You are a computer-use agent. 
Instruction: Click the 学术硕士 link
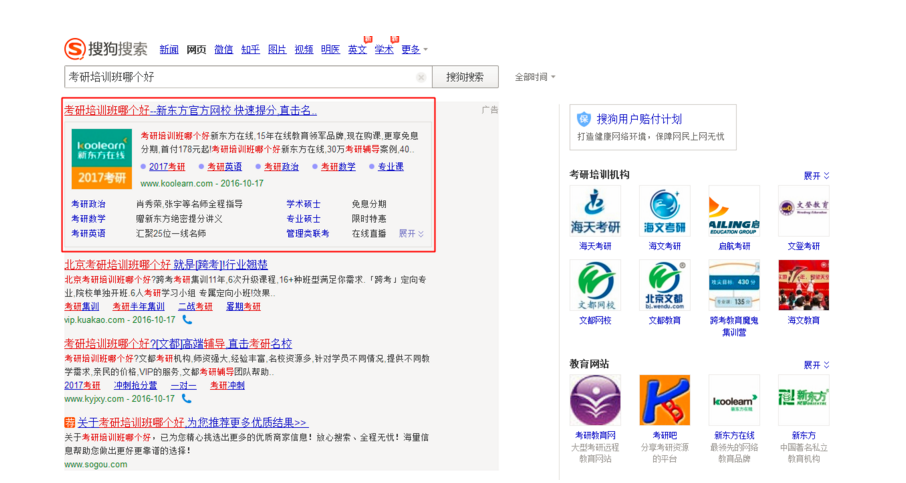(x=303, y=204)
